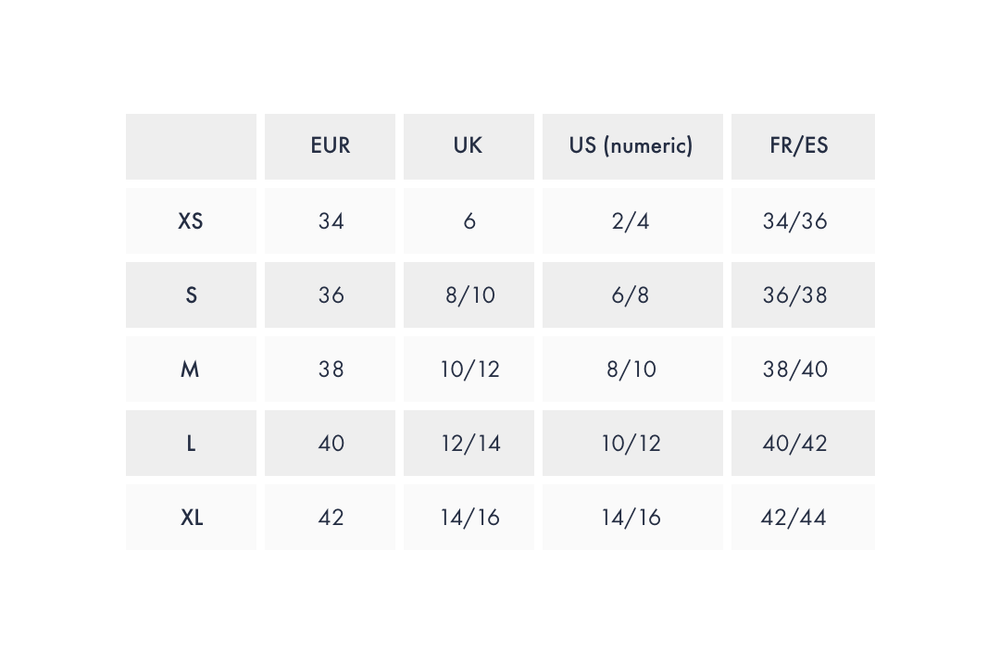Choose the M size row label
The image size is (1000, 663).
click(x=191, y=369)
